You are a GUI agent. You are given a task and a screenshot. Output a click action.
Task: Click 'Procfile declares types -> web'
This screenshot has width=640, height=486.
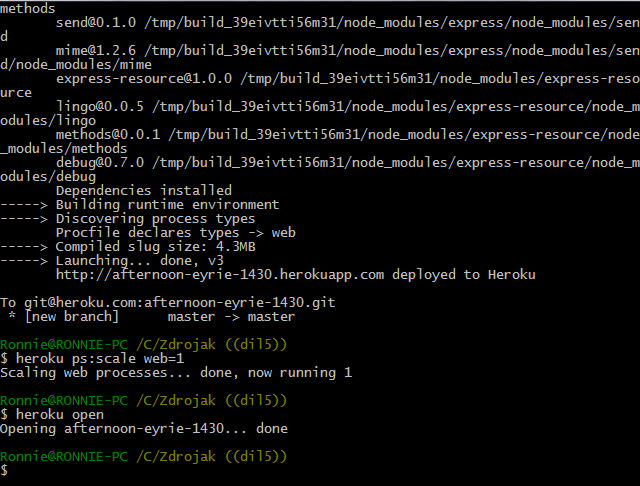click(x=175, y=233)
